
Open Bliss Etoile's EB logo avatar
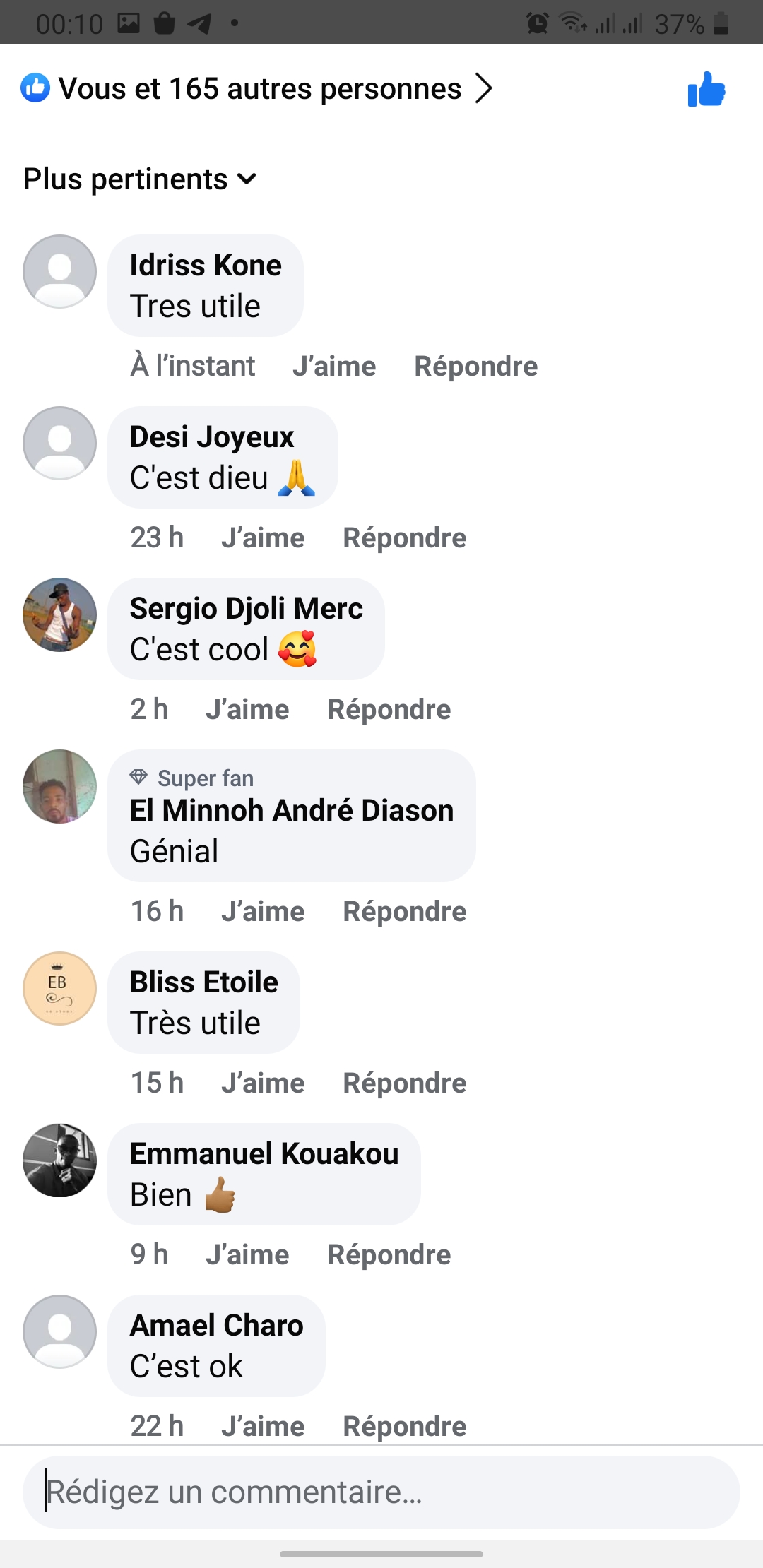[60, 988]
